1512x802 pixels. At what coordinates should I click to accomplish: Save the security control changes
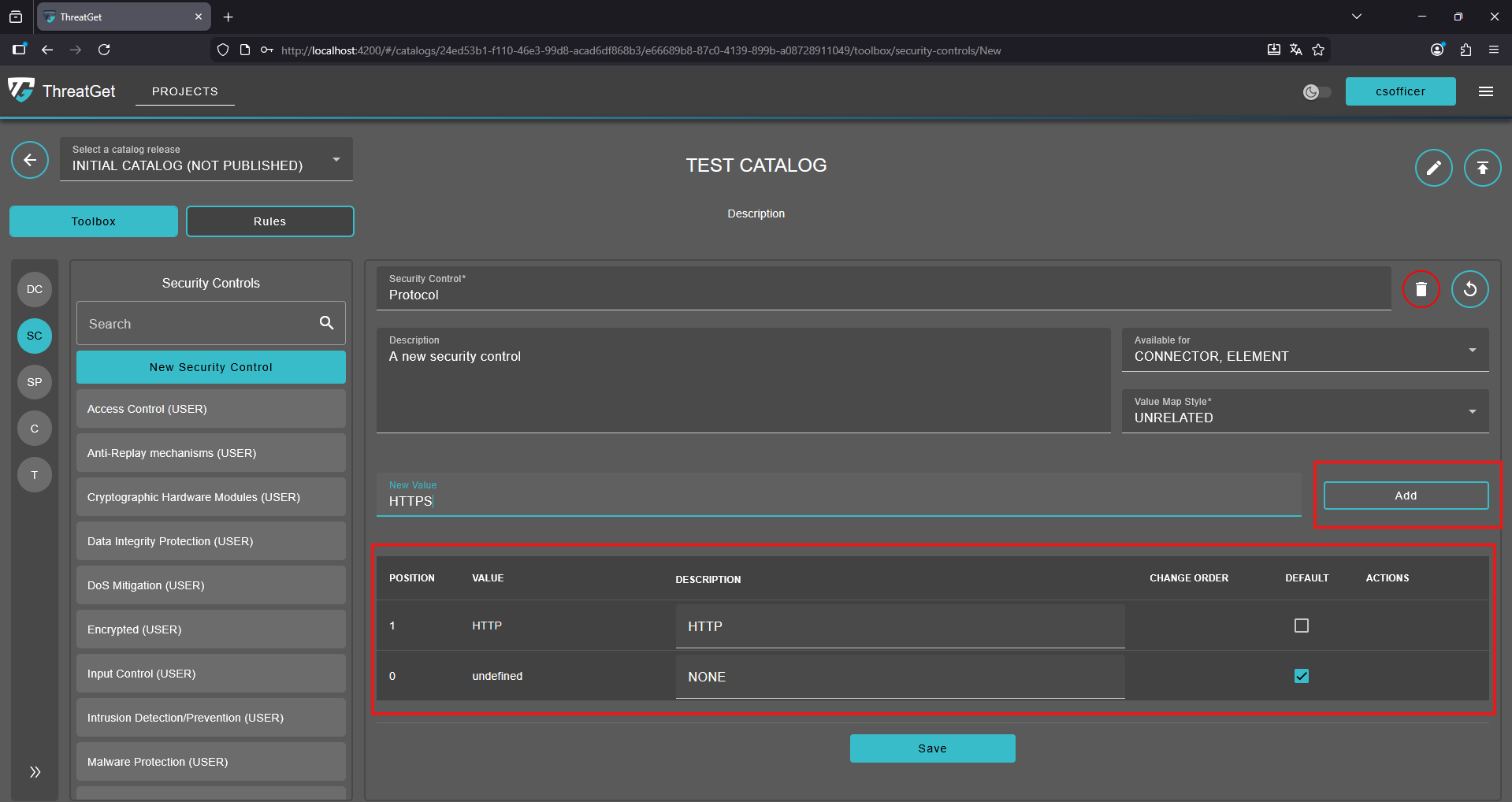932,748
